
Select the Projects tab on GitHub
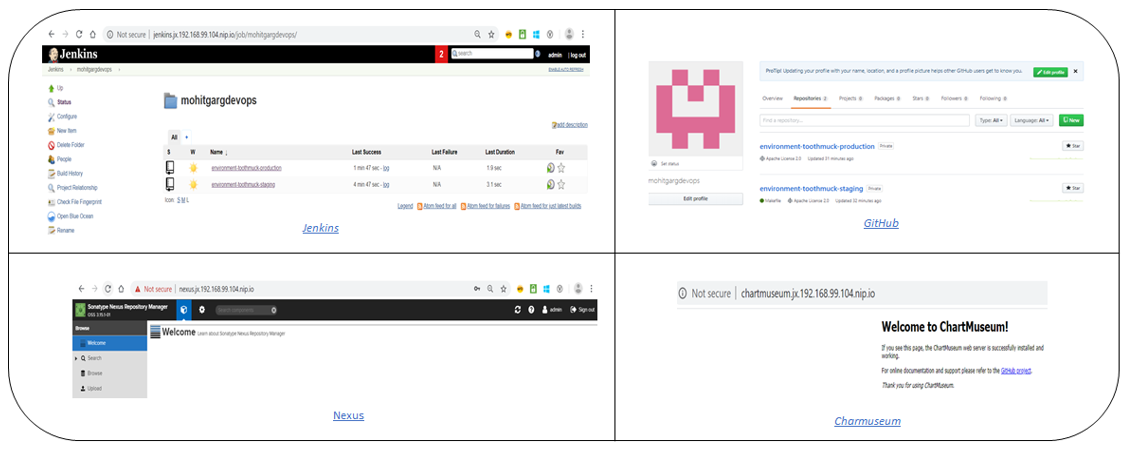pos(852,98)
